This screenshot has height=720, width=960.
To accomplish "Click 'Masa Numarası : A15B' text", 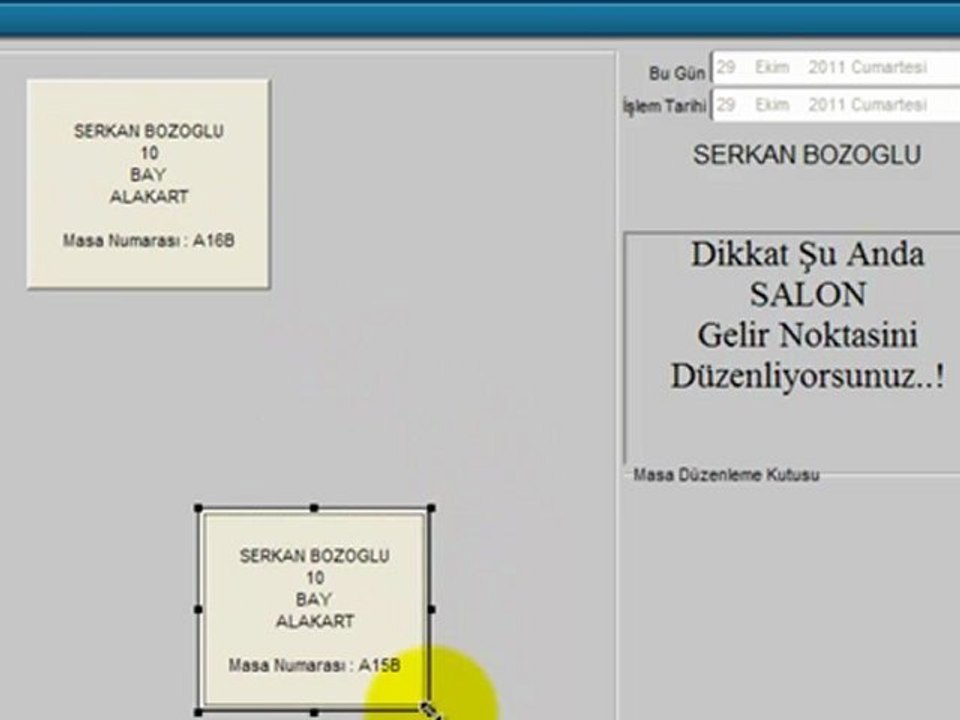I will click(x=315, y=665).
